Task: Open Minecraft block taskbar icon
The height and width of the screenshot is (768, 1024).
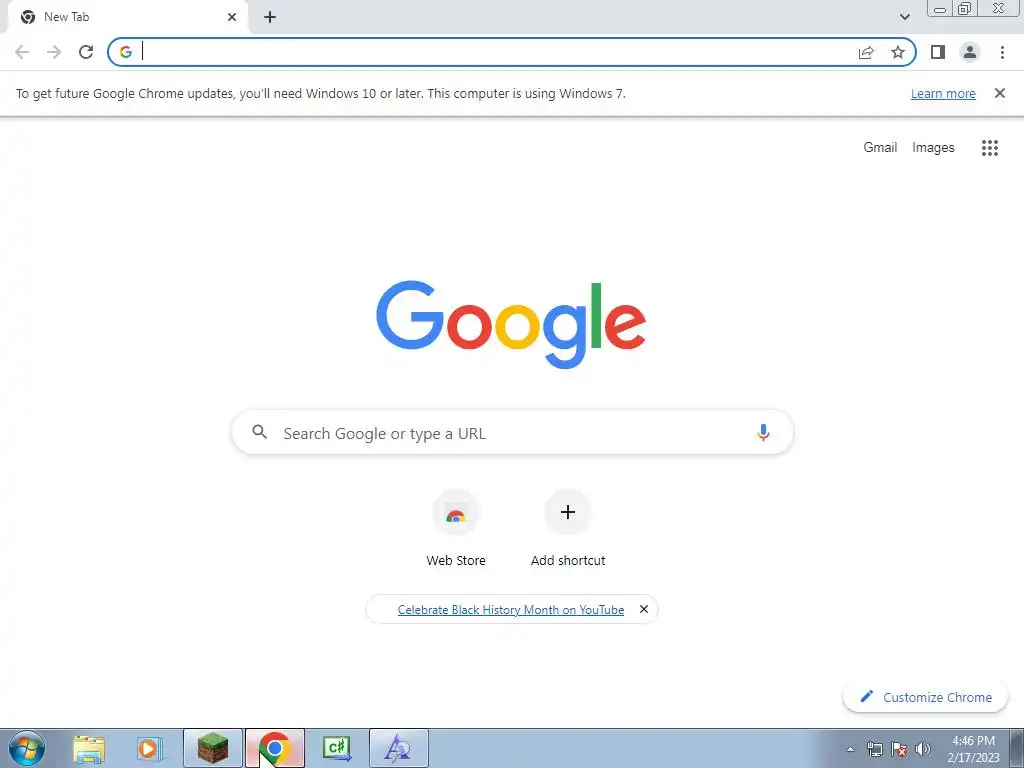Action: pyautogui.click(x=213, y=749)
